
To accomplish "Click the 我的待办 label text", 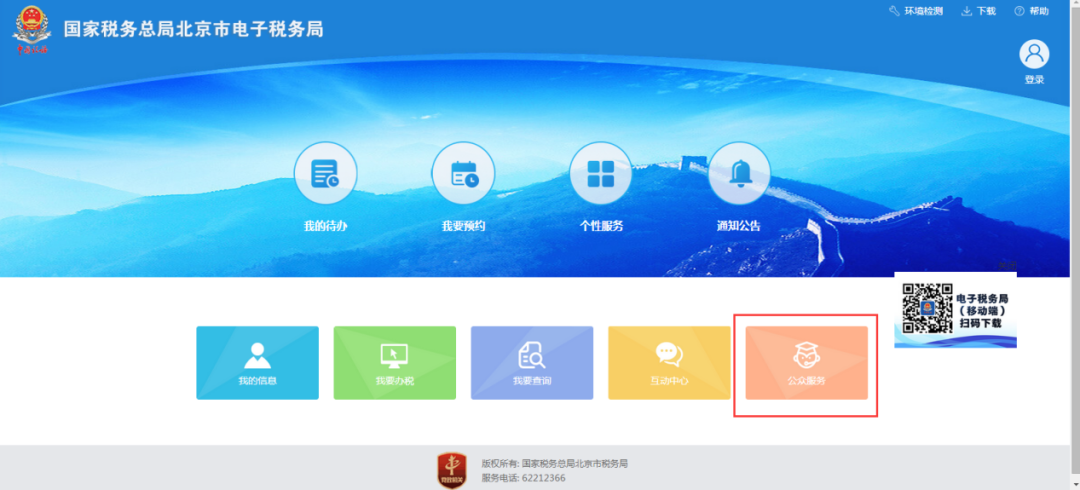I will pos(326,226).
